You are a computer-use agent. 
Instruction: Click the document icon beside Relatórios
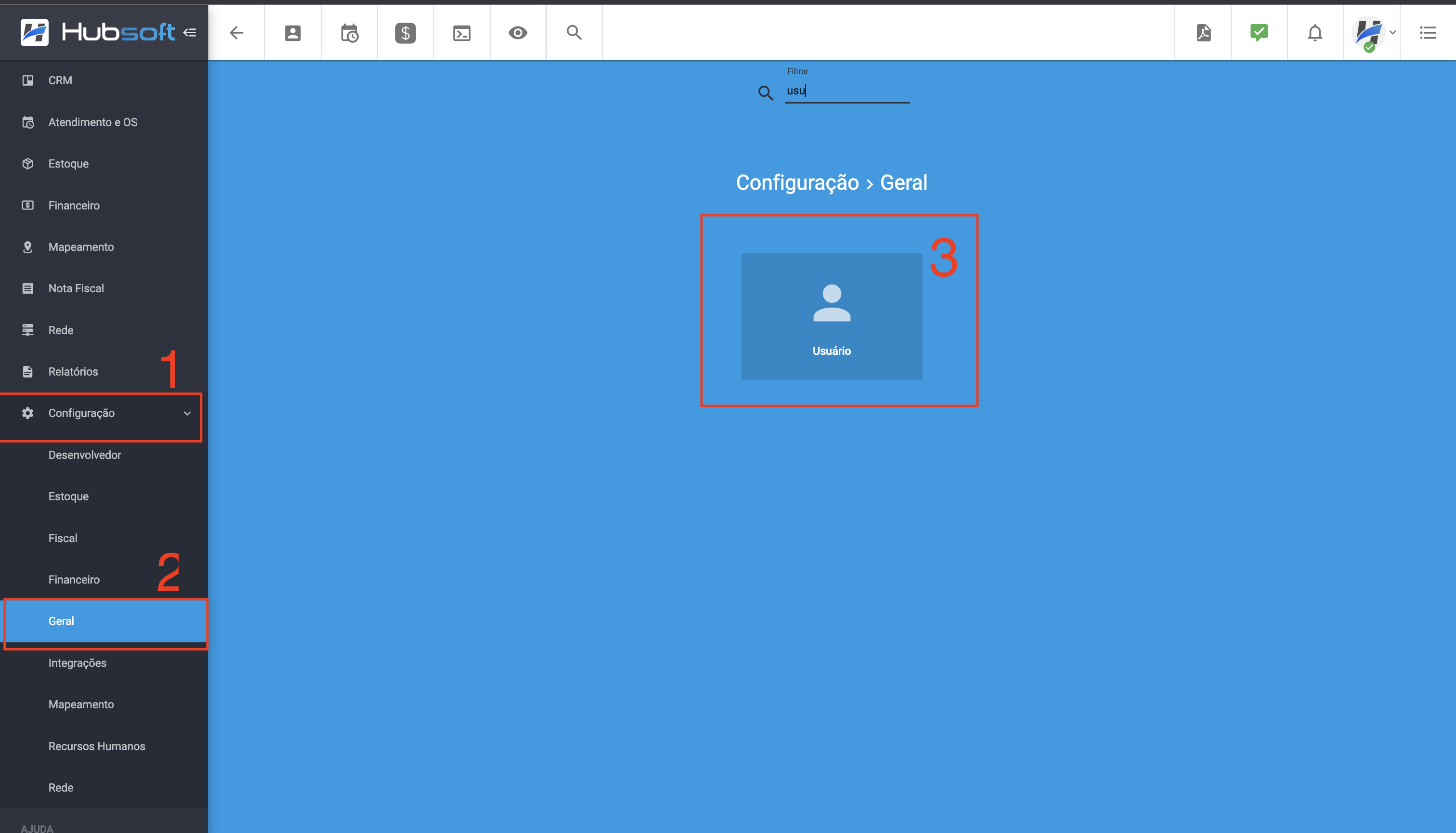pyautogui.click(x=27, y=371)
